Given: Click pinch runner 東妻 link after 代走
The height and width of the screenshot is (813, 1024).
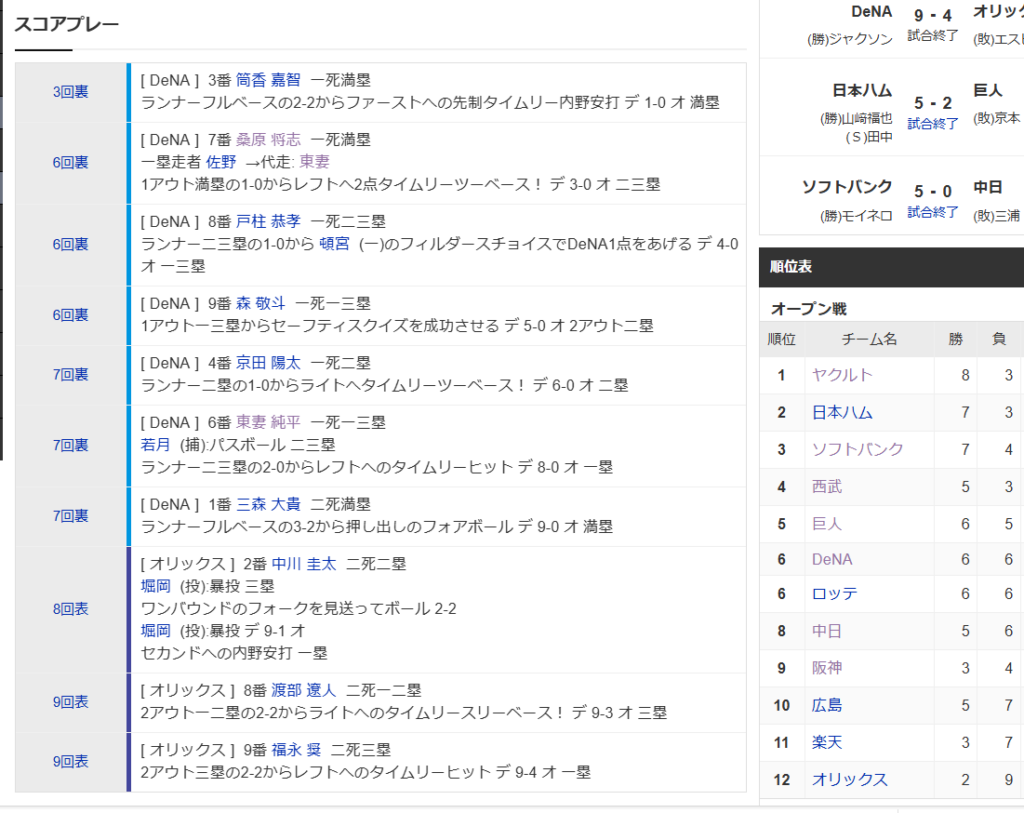Looking at the screenshot, I should tap(315, 161).
